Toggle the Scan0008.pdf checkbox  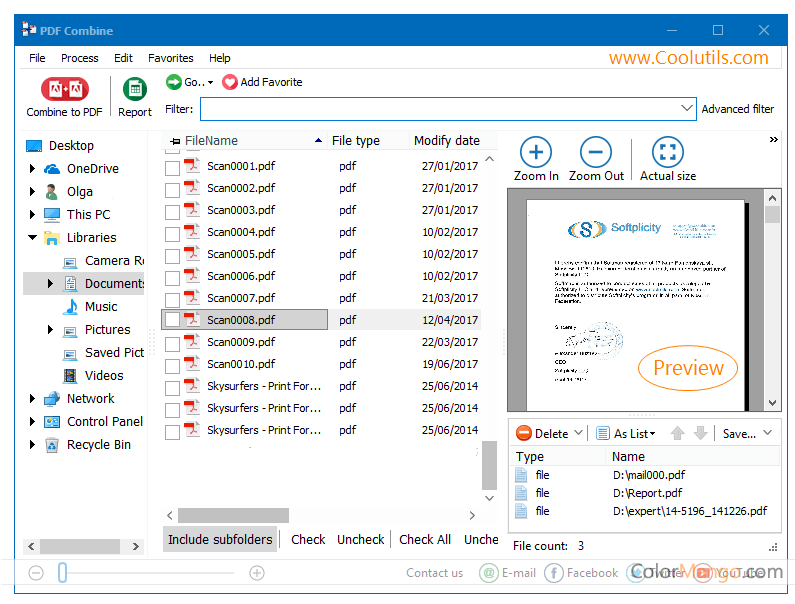point(172,321)
